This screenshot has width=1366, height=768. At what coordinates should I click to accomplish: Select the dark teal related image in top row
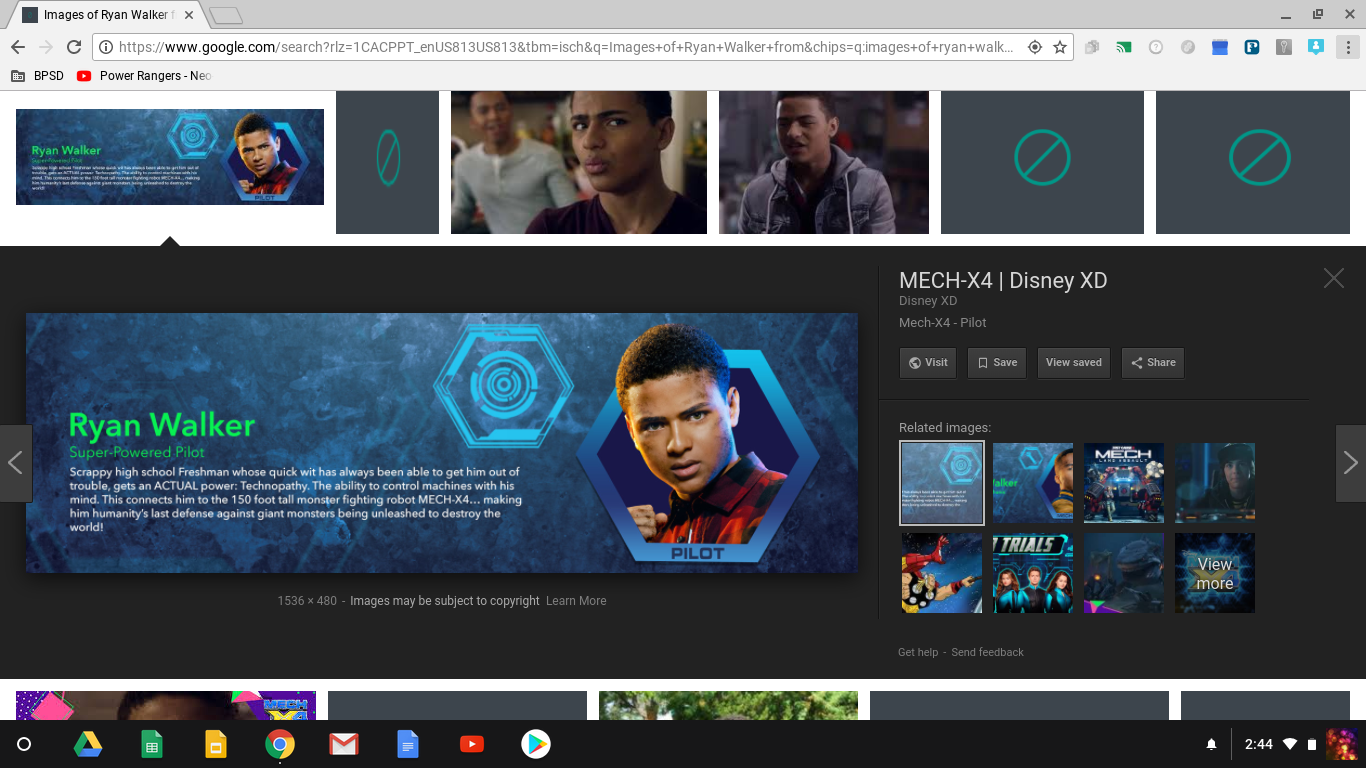[x=1215, y=483]
